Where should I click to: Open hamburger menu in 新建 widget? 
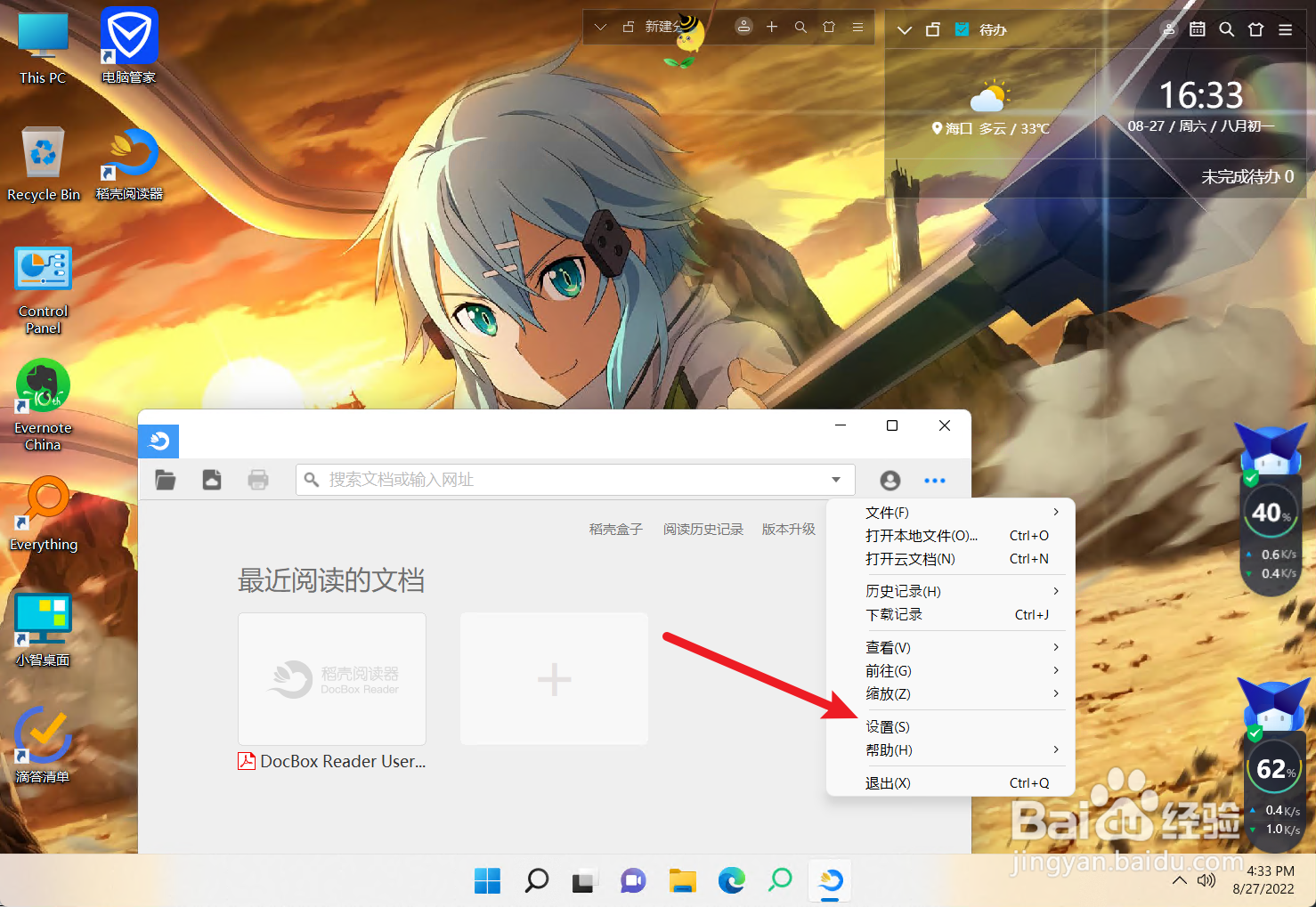(857, 27)
